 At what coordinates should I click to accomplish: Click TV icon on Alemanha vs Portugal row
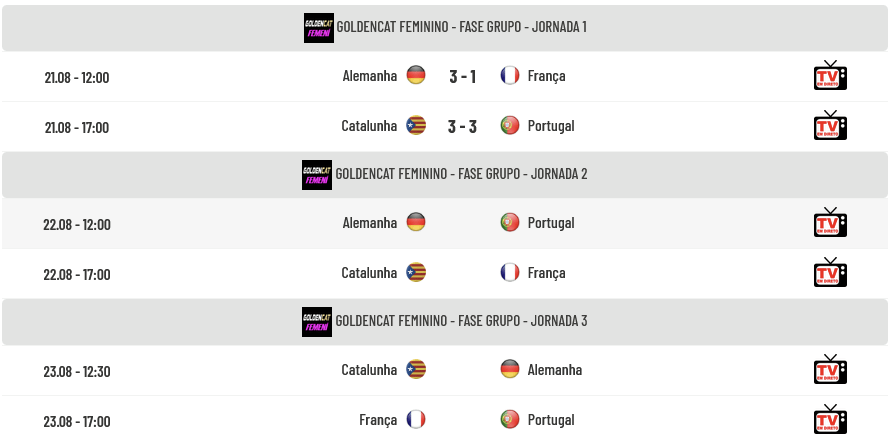[830, 222]
